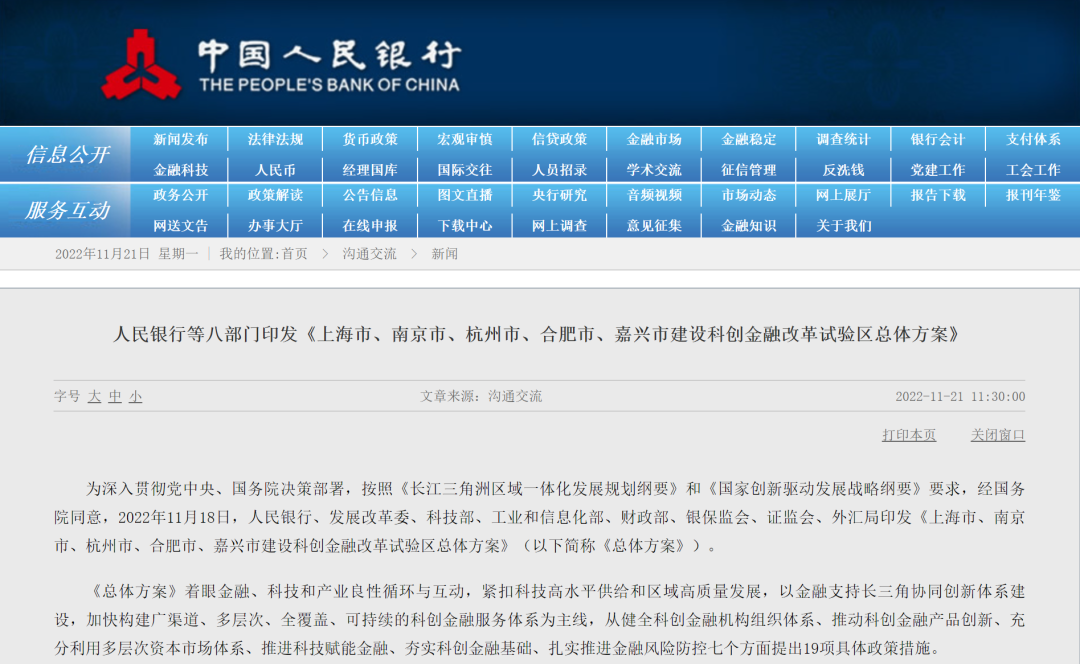Click 沟通交流 in the breadcrumb trail
This screenshot has height=664, width=1080.
[370, 254]
